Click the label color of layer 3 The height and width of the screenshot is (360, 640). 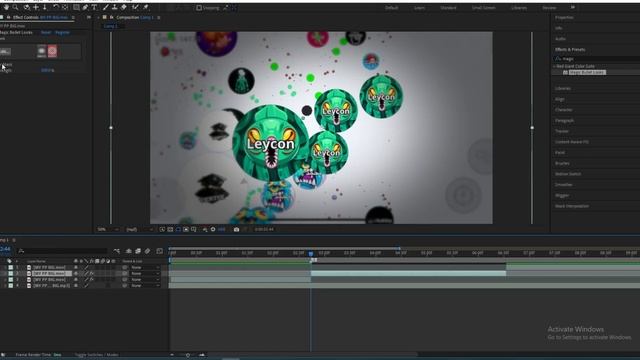(x=11, y=280)
